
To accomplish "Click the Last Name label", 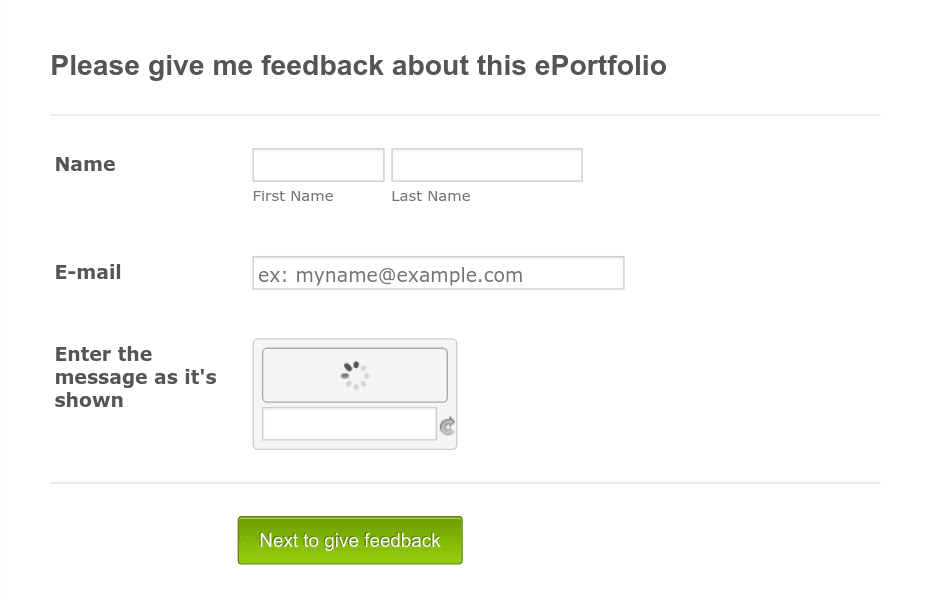I will click(430, 196).
